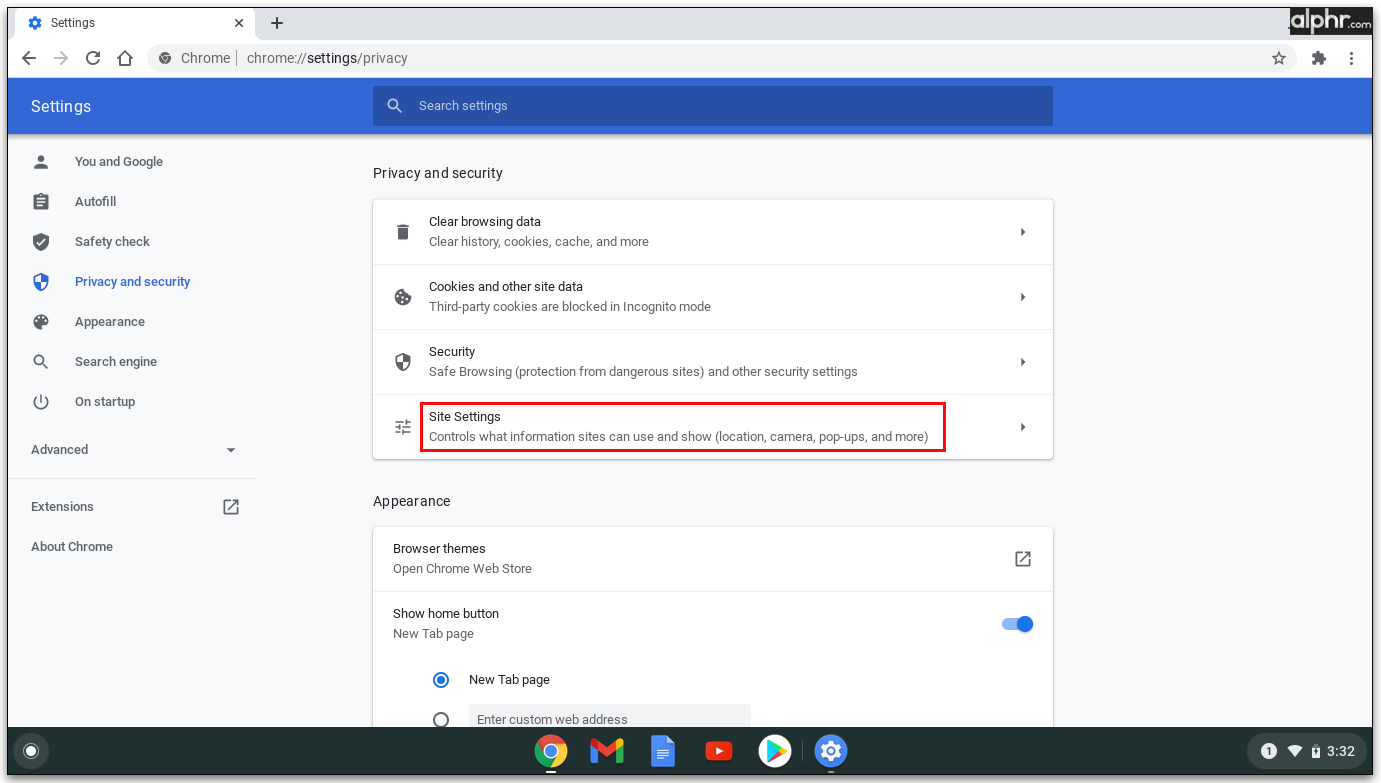The height and width of the screenshot is (783, 1381).
Task: Launch Chrome from the shelf
Action: 551,751
